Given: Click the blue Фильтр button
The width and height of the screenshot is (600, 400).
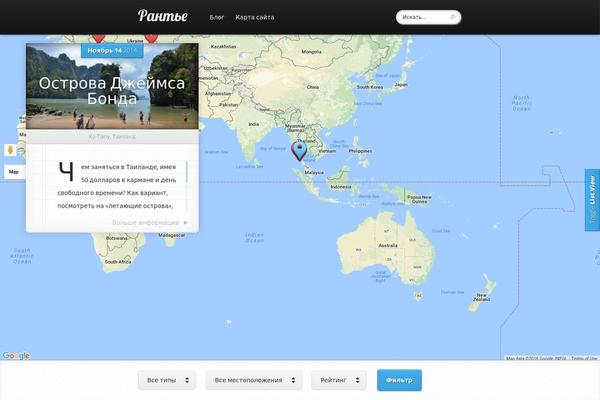Looking at the screenshot, I should (399, 380).
